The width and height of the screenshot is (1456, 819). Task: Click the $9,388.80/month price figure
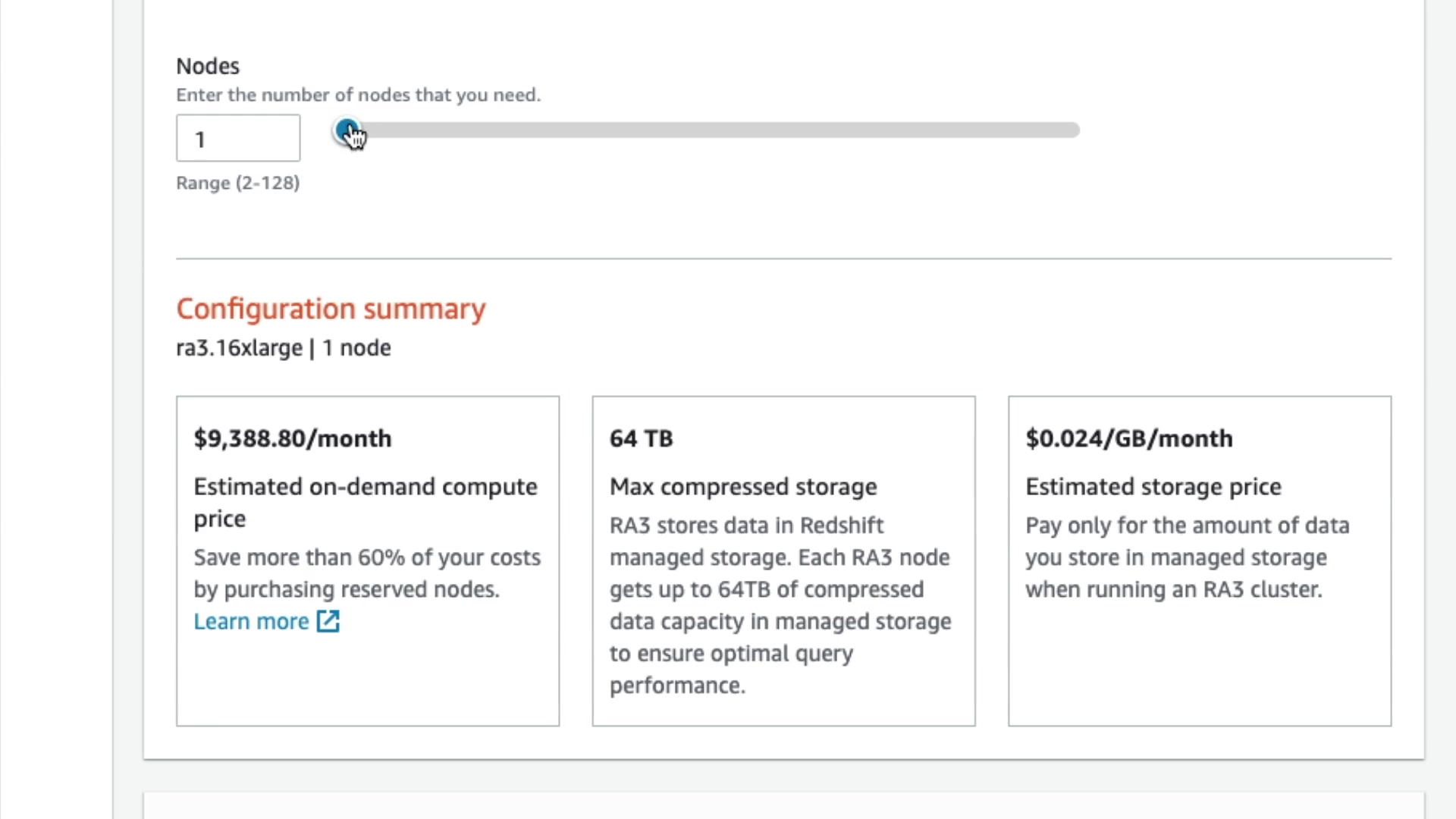(293, 438)
